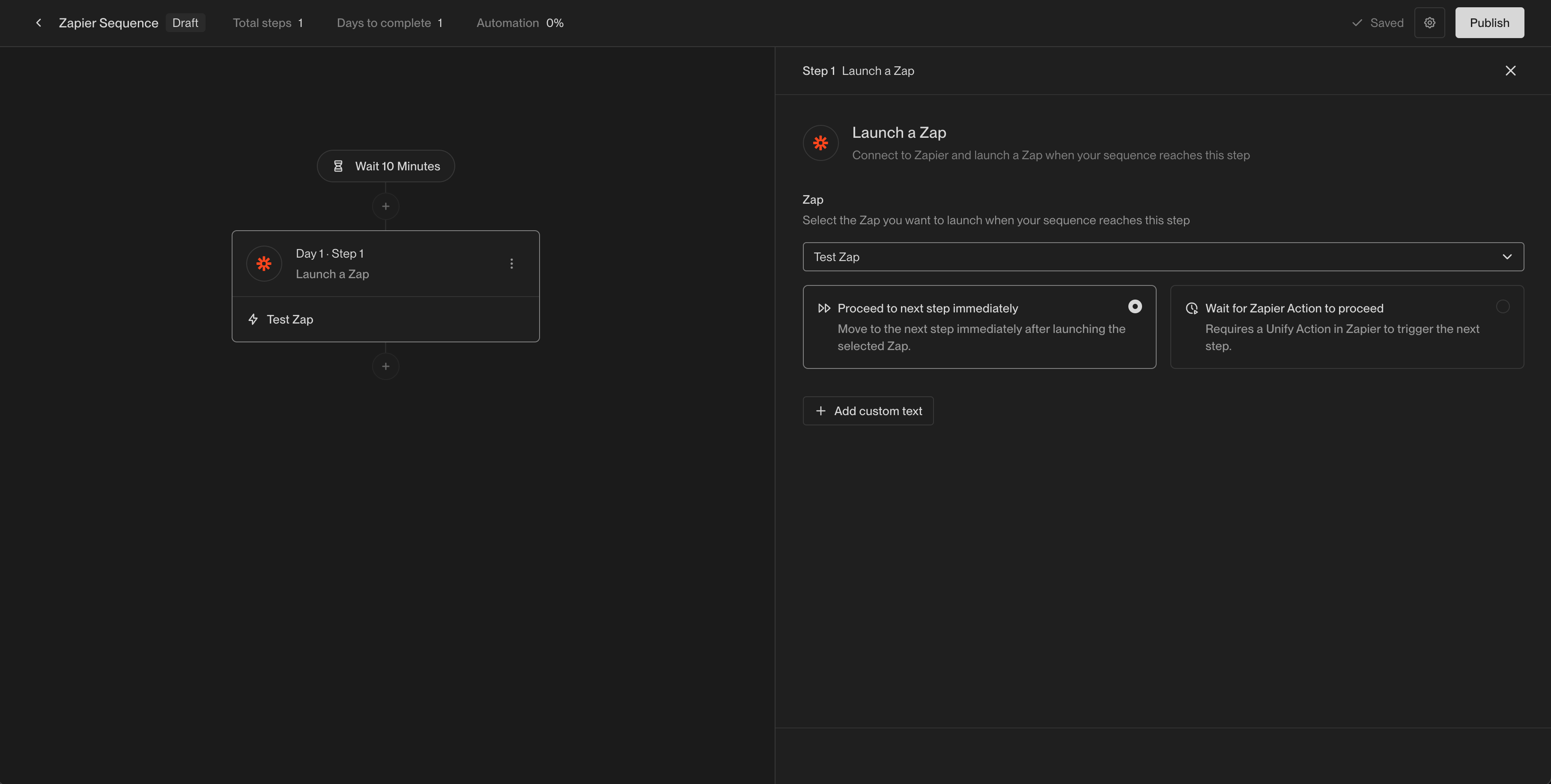The width and height of the screenshot is (1551, 784).
Task: Click the Wait 10 Minutes pill
Action: pyautogui.click(x=385, y=166)
